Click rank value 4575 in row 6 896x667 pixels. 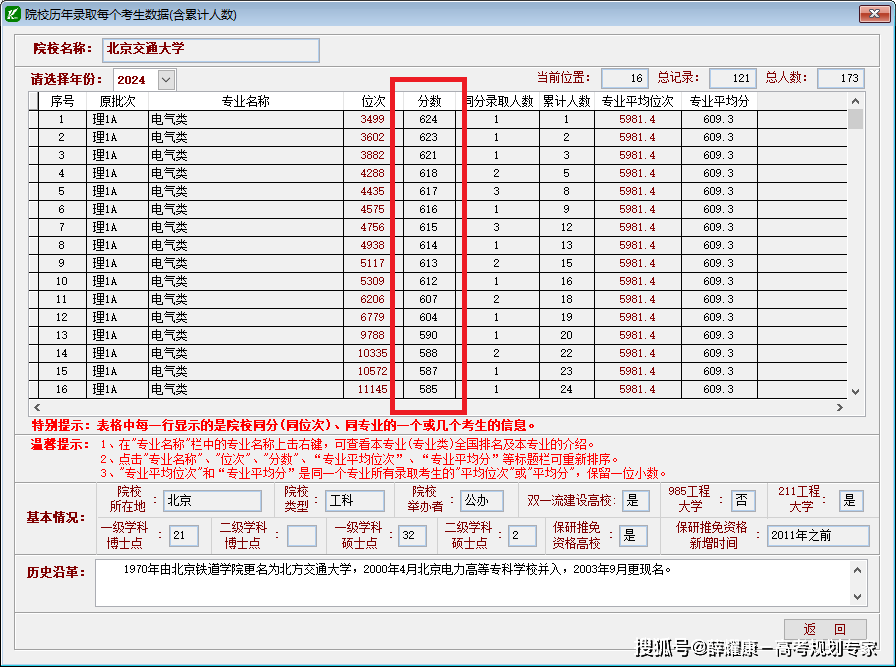point(372,209)
